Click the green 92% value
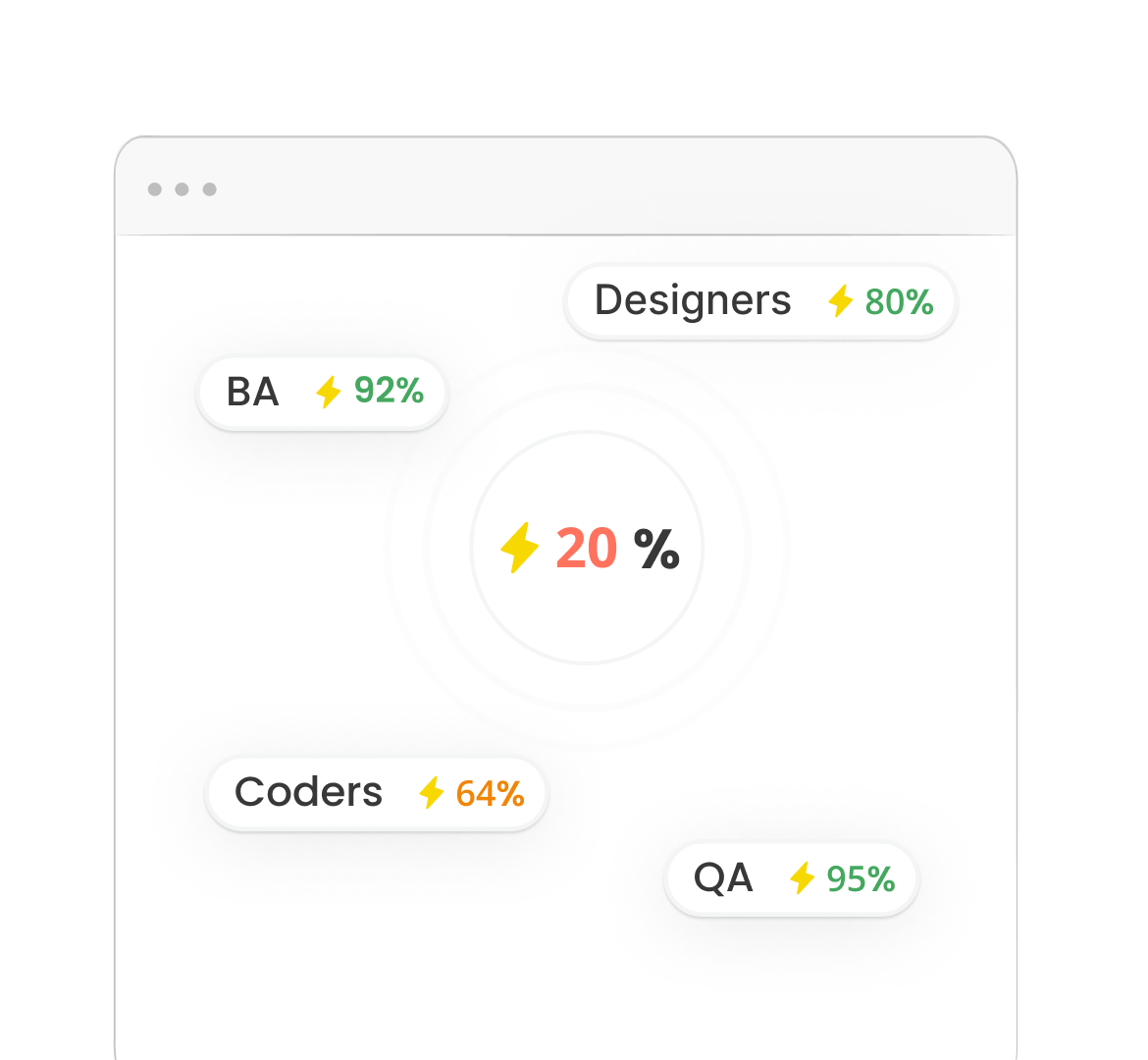 point(389,391)
